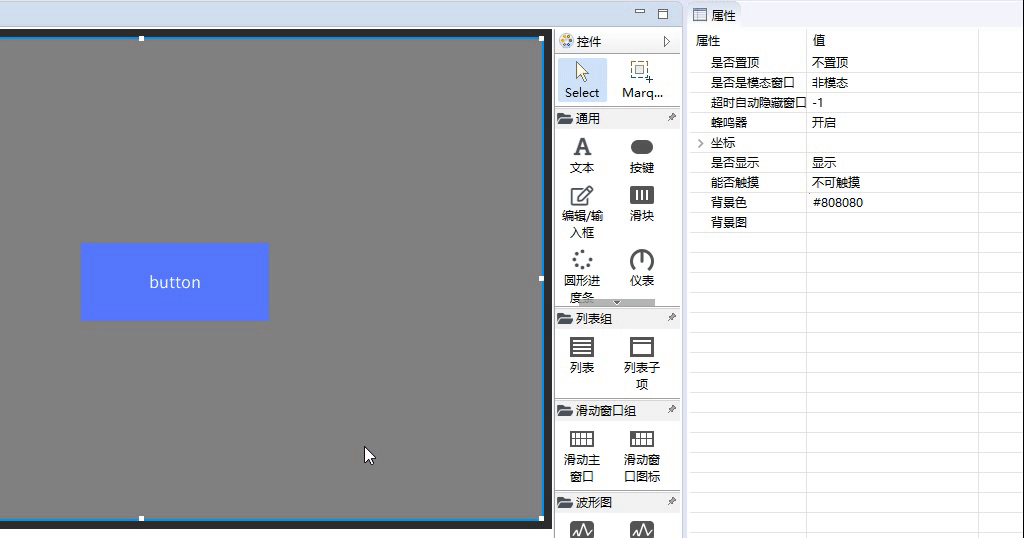Image resolution: width=1024 pixels, height=538 pixels.
Task: Pick the 文本 text widget
Action: (x=582, y=155)
